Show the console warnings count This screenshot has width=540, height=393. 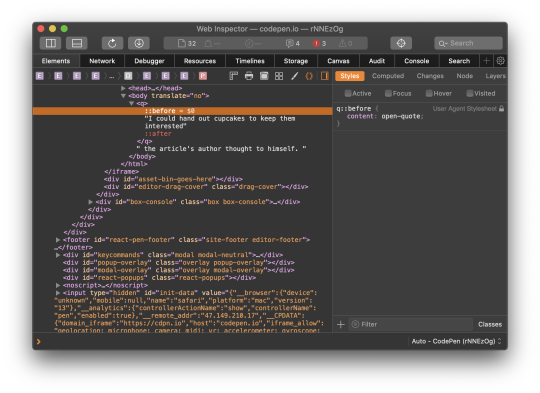[x=345, y=43]
